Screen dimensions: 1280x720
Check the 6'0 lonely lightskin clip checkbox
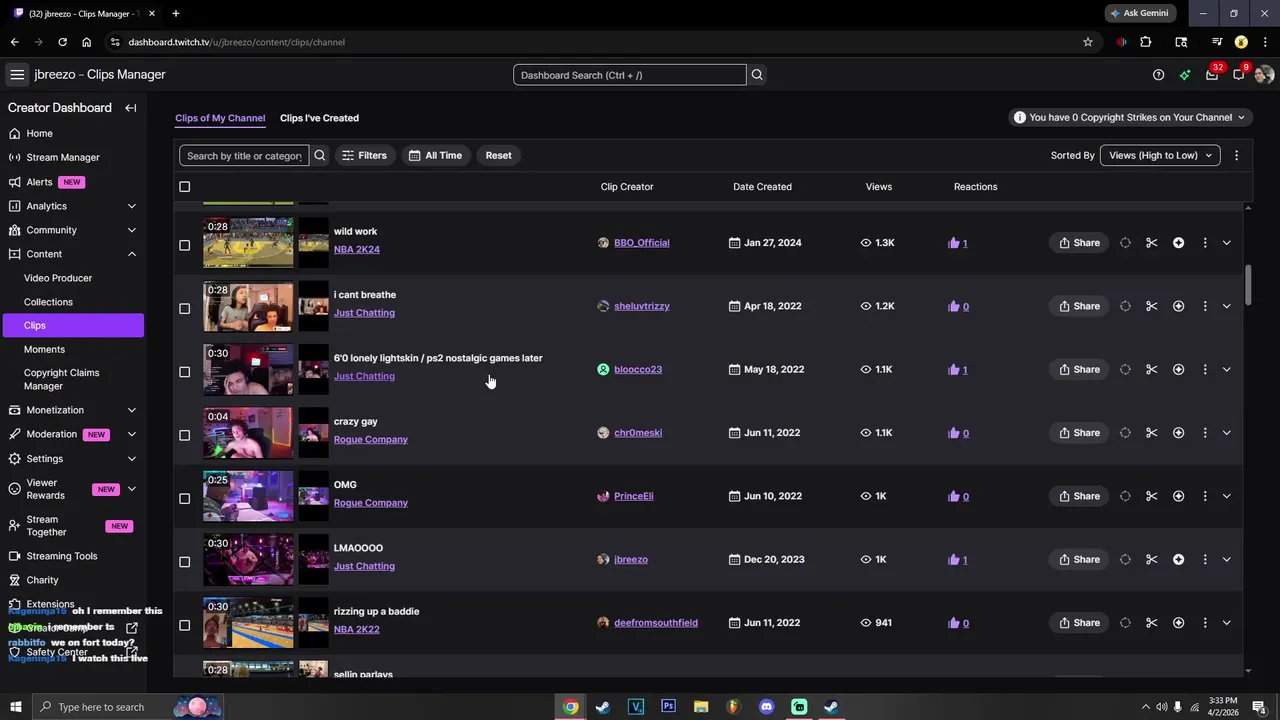click(x=184, y=372)
